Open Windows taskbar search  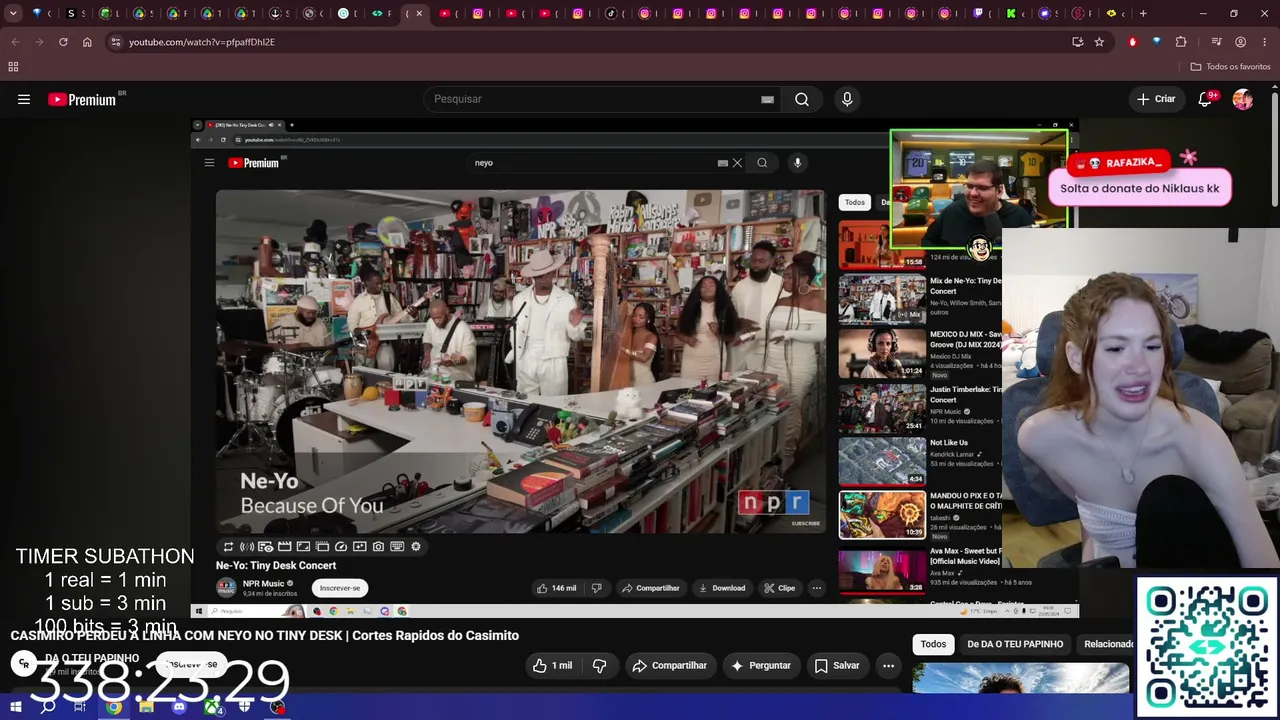pyautogui.click(x=48, y=708)
